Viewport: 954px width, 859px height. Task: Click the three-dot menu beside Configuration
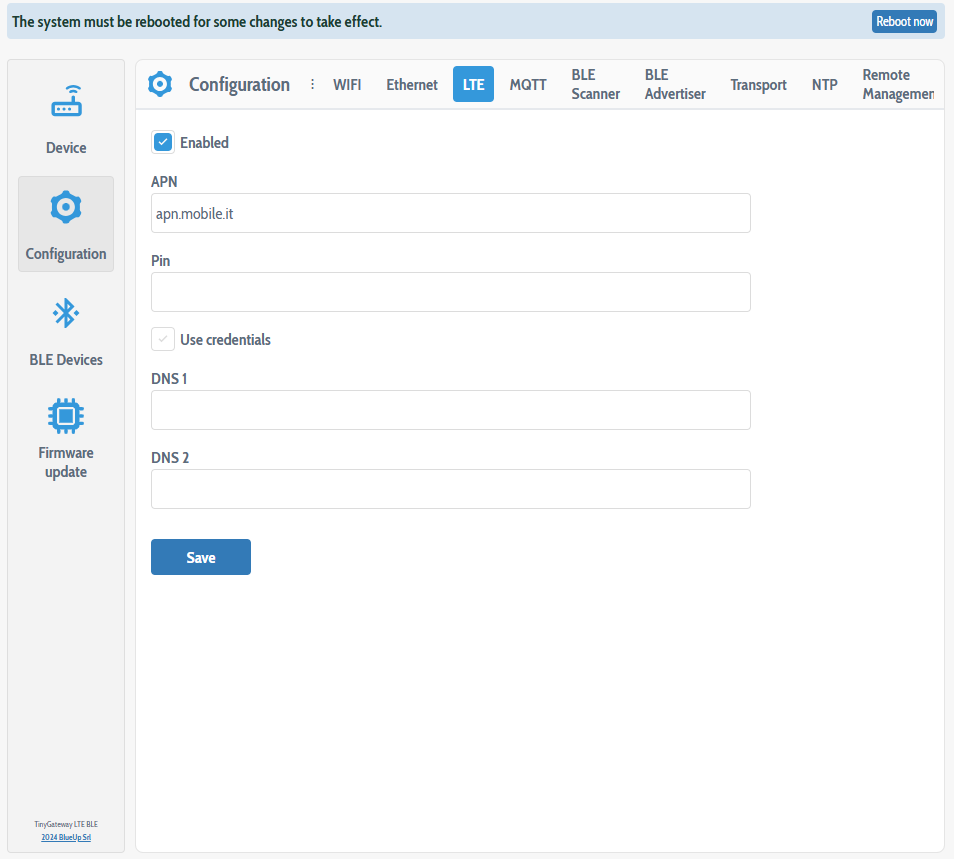pyautogui.click(x=312, y=85)
